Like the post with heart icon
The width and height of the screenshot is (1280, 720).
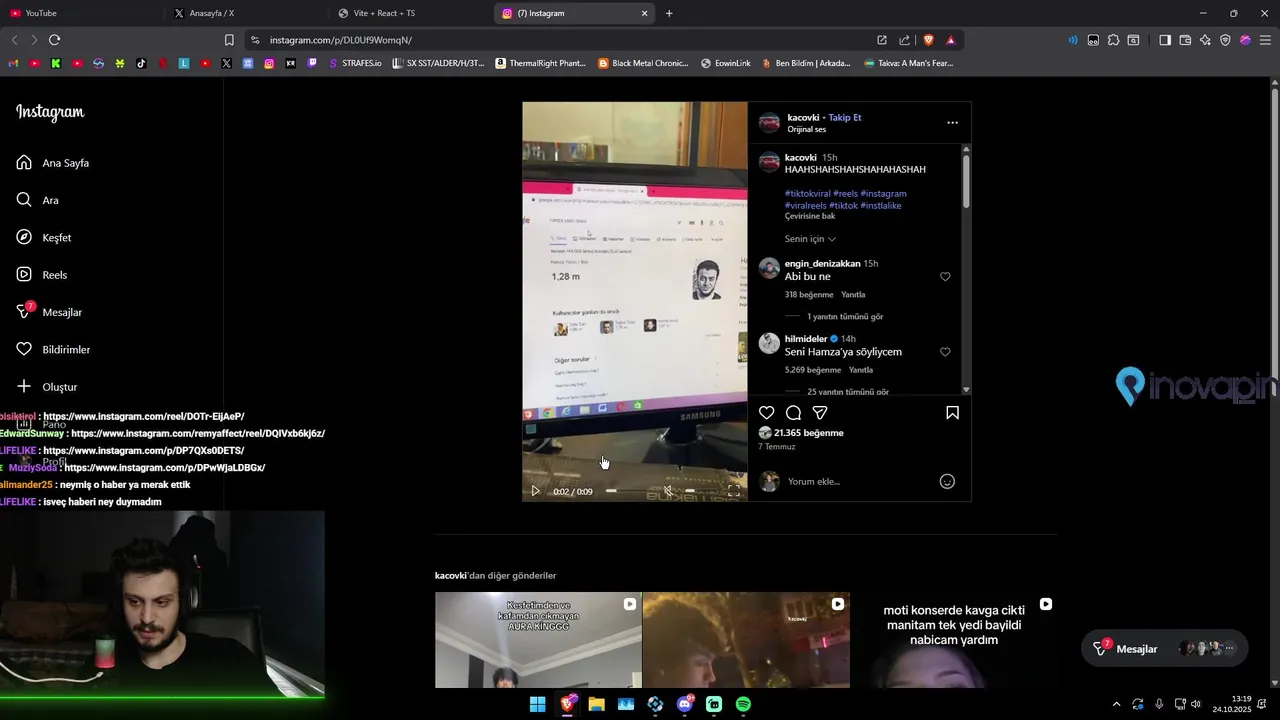click(766, 413)
